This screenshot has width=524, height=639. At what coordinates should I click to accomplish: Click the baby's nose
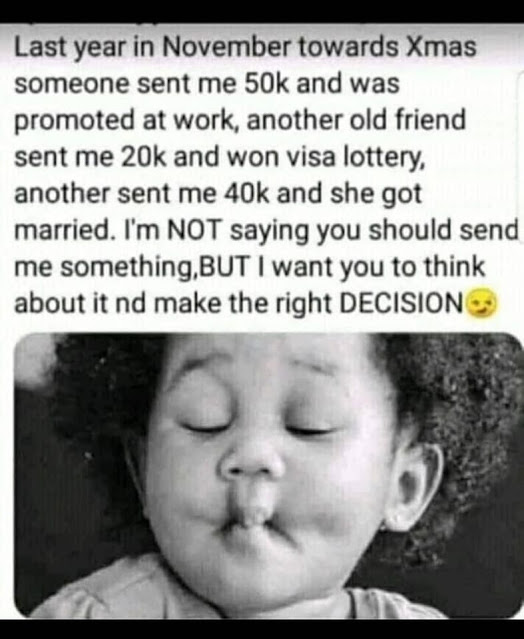click(x=249, y=467)
